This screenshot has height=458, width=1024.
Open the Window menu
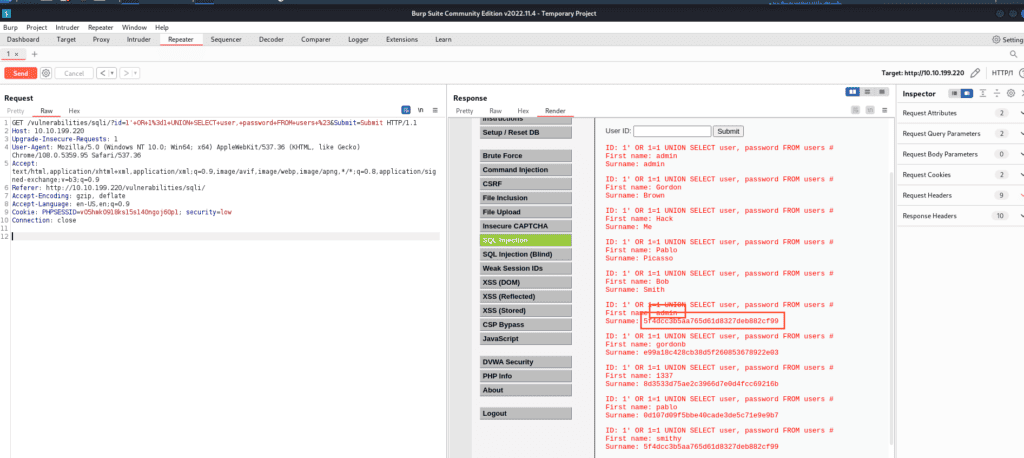[x=134, y=27]
